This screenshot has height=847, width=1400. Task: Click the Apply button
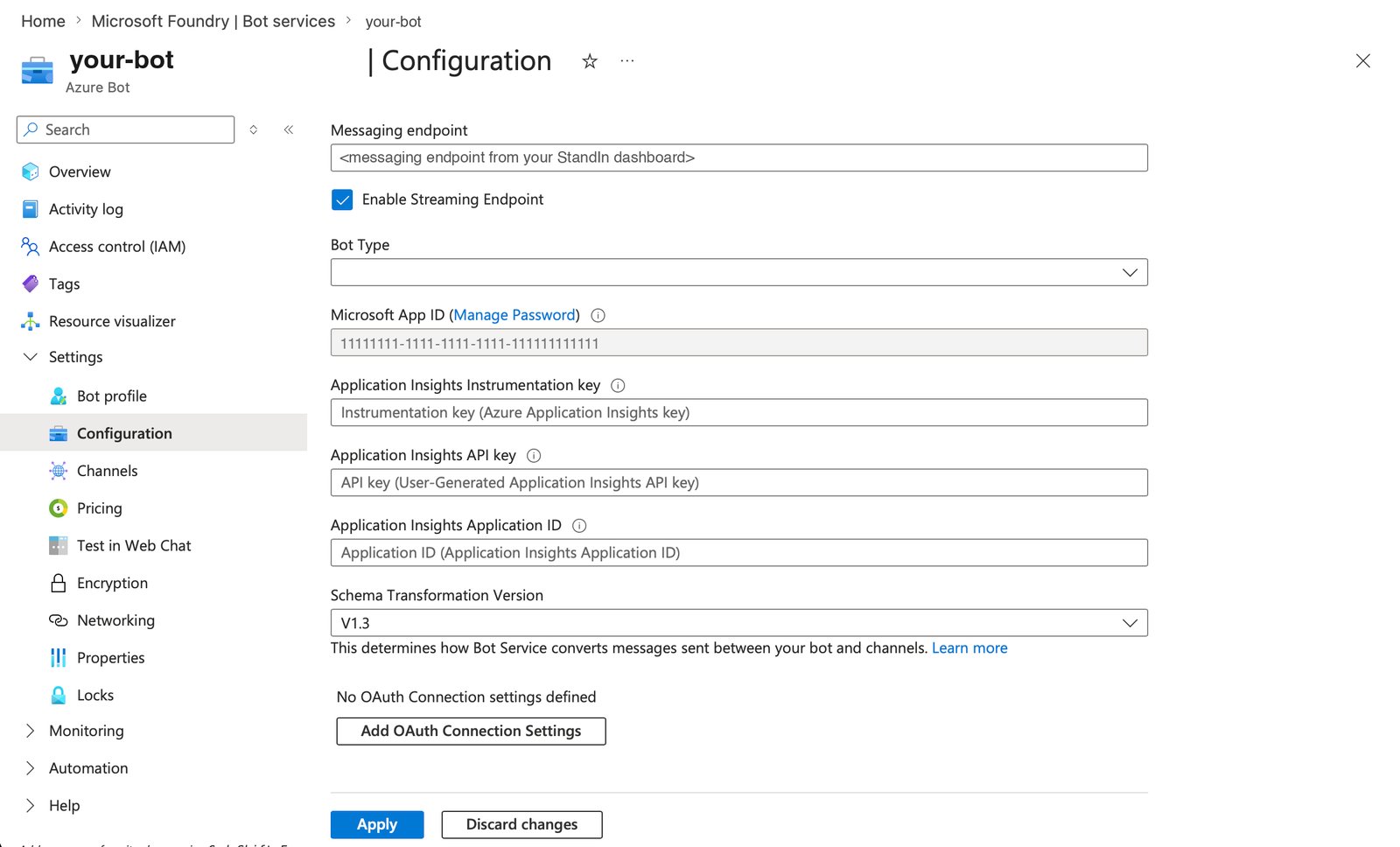tap(377, 824)
